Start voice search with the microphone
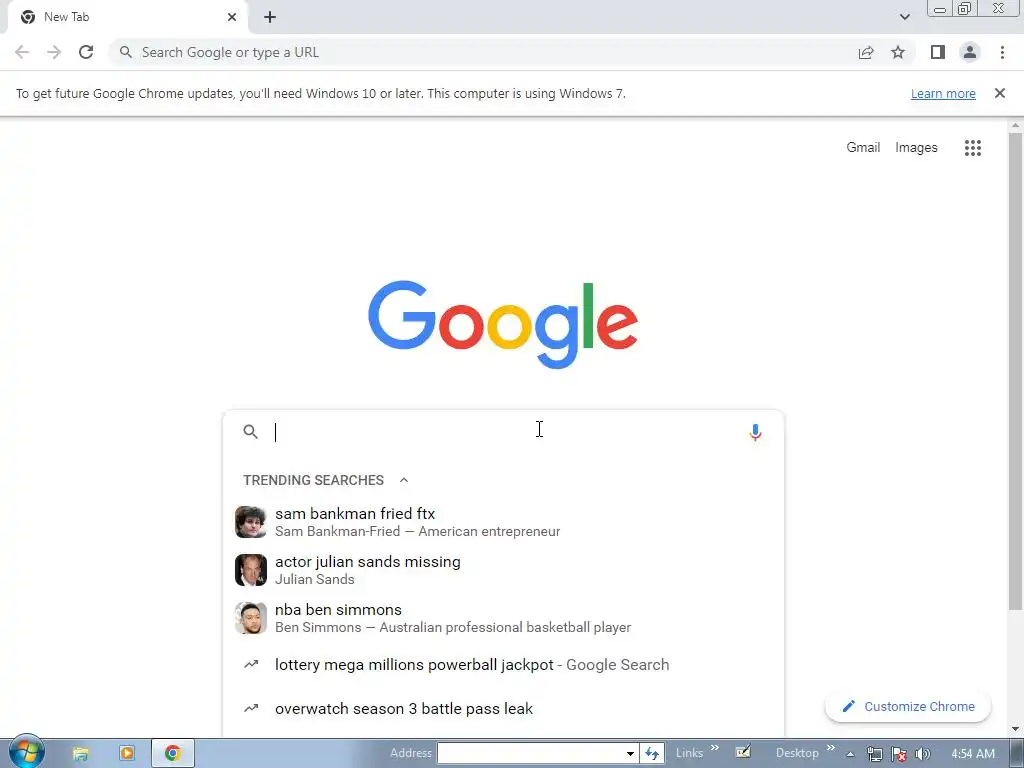The width and height of the screenshot is (1024, 768). tap(755, 432)
